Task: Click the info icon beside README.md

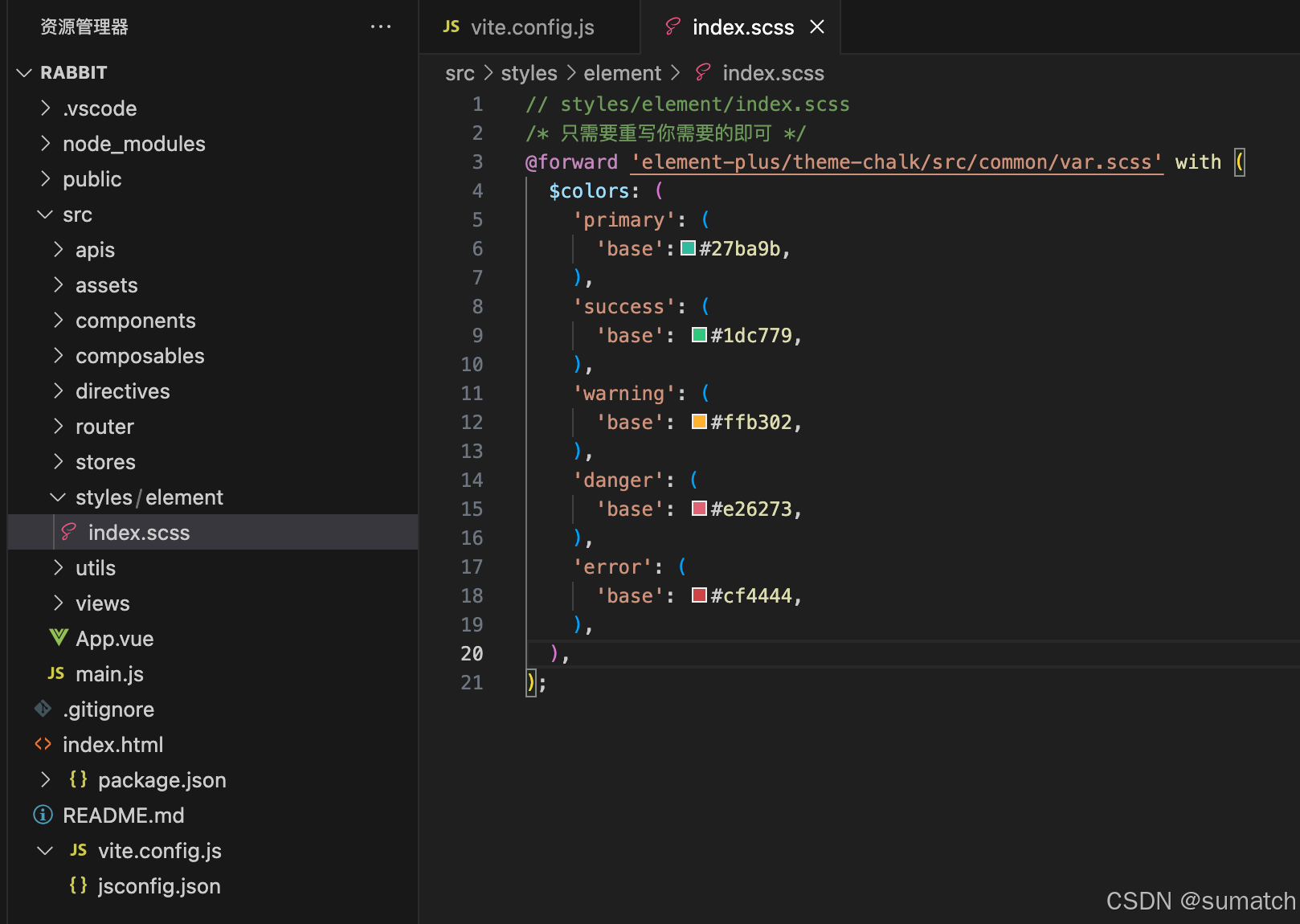Action: point(43,815)
